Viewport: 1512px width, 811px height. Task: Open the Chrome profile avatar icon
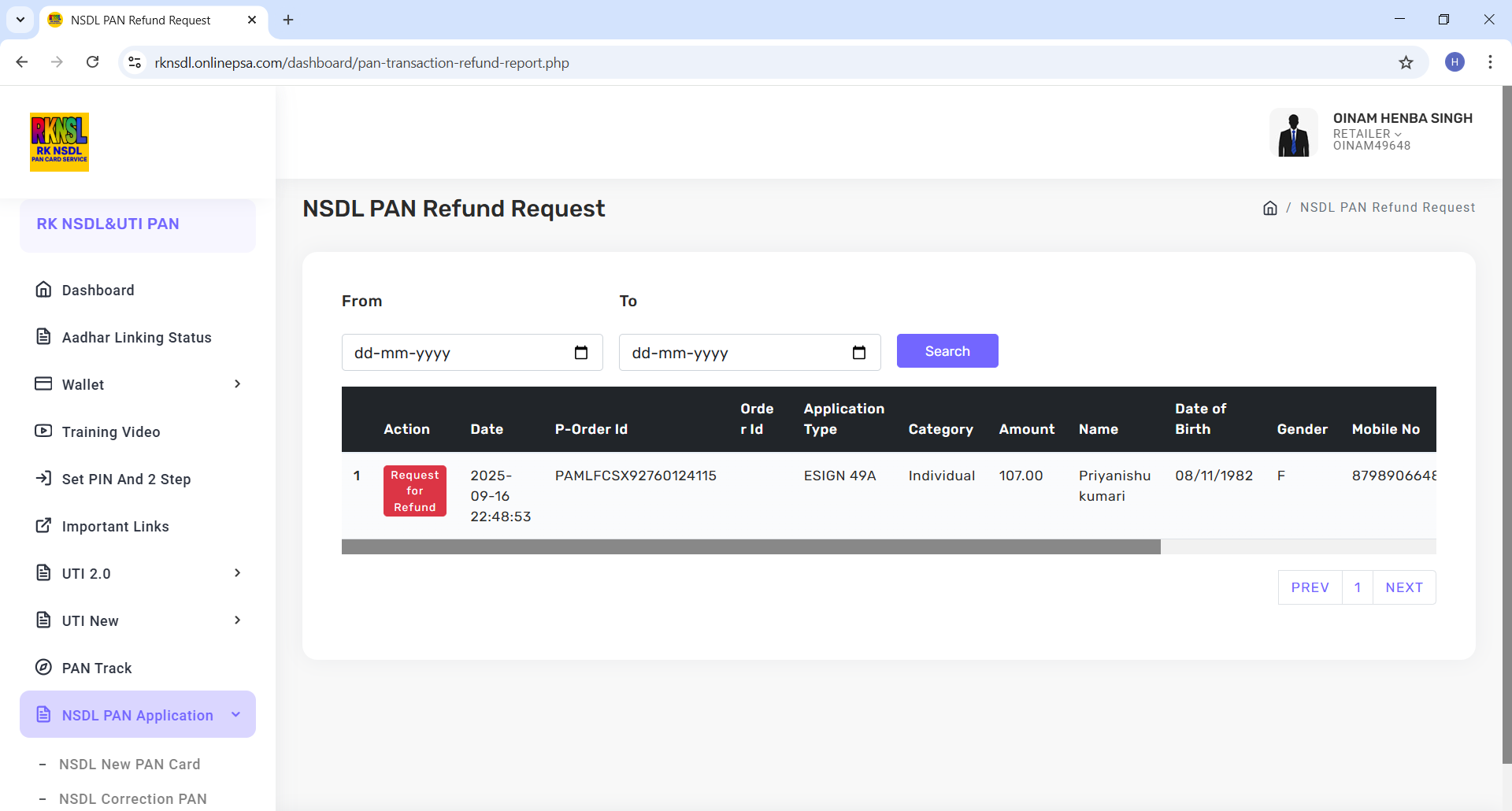click(1455, 62)
